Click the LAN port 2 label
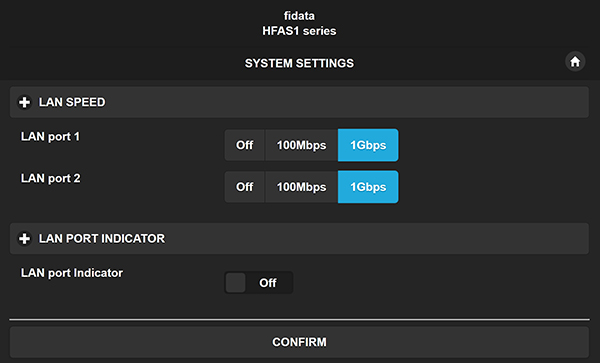This screenshot has width=600, height=363. 51,178
